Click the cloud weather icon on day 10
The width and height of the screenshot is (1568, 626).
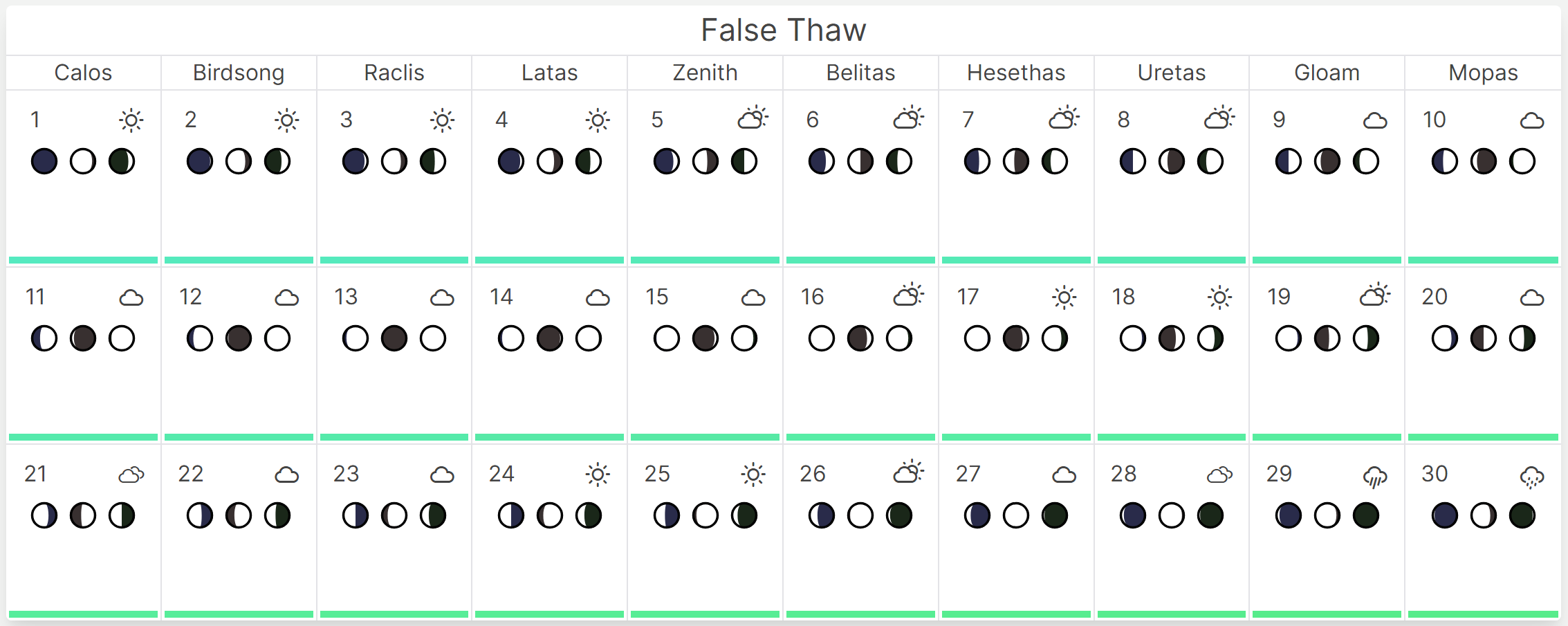(1531, 121)
